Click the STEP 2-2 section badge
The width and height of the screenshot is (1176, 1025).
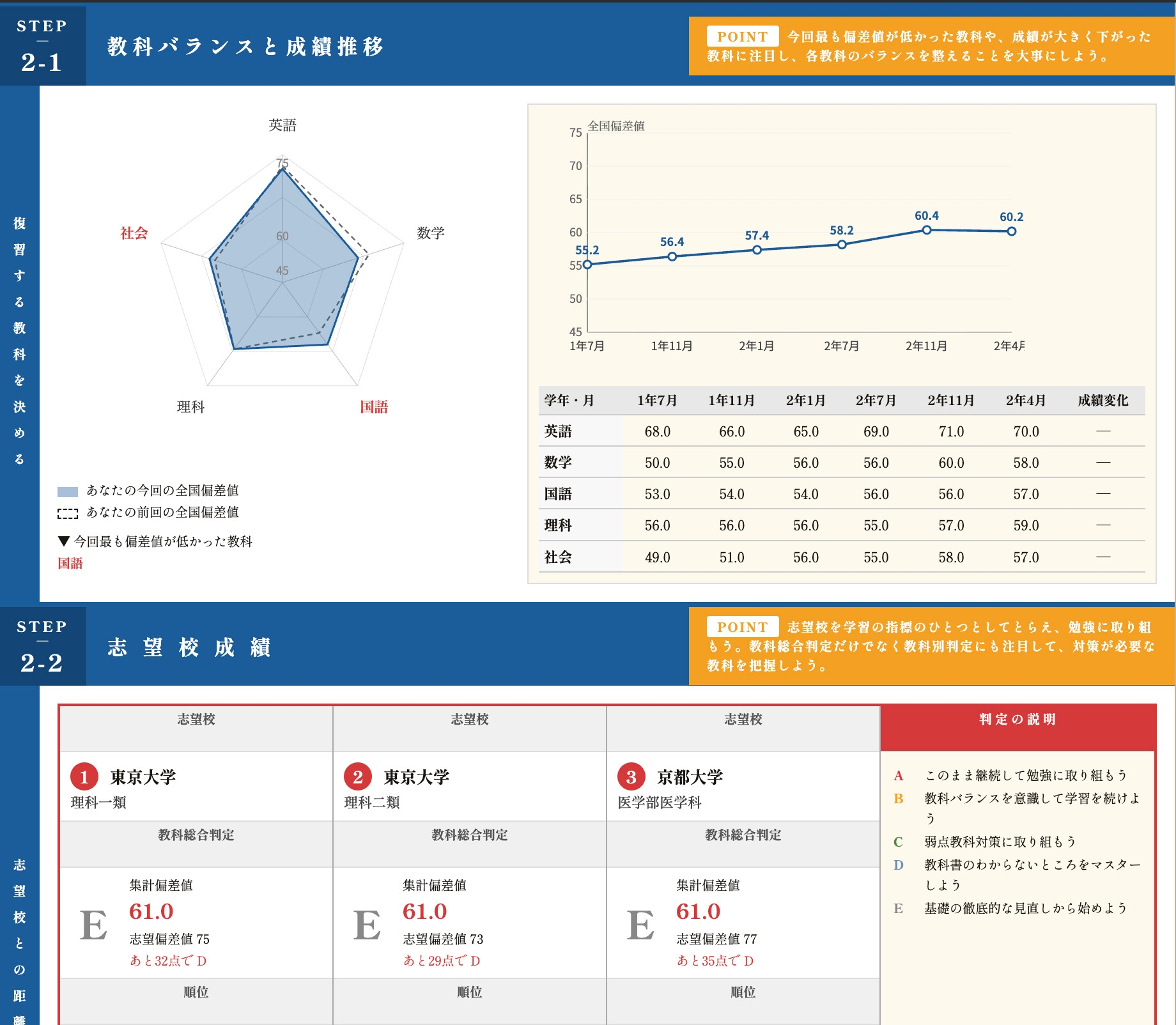42,646
